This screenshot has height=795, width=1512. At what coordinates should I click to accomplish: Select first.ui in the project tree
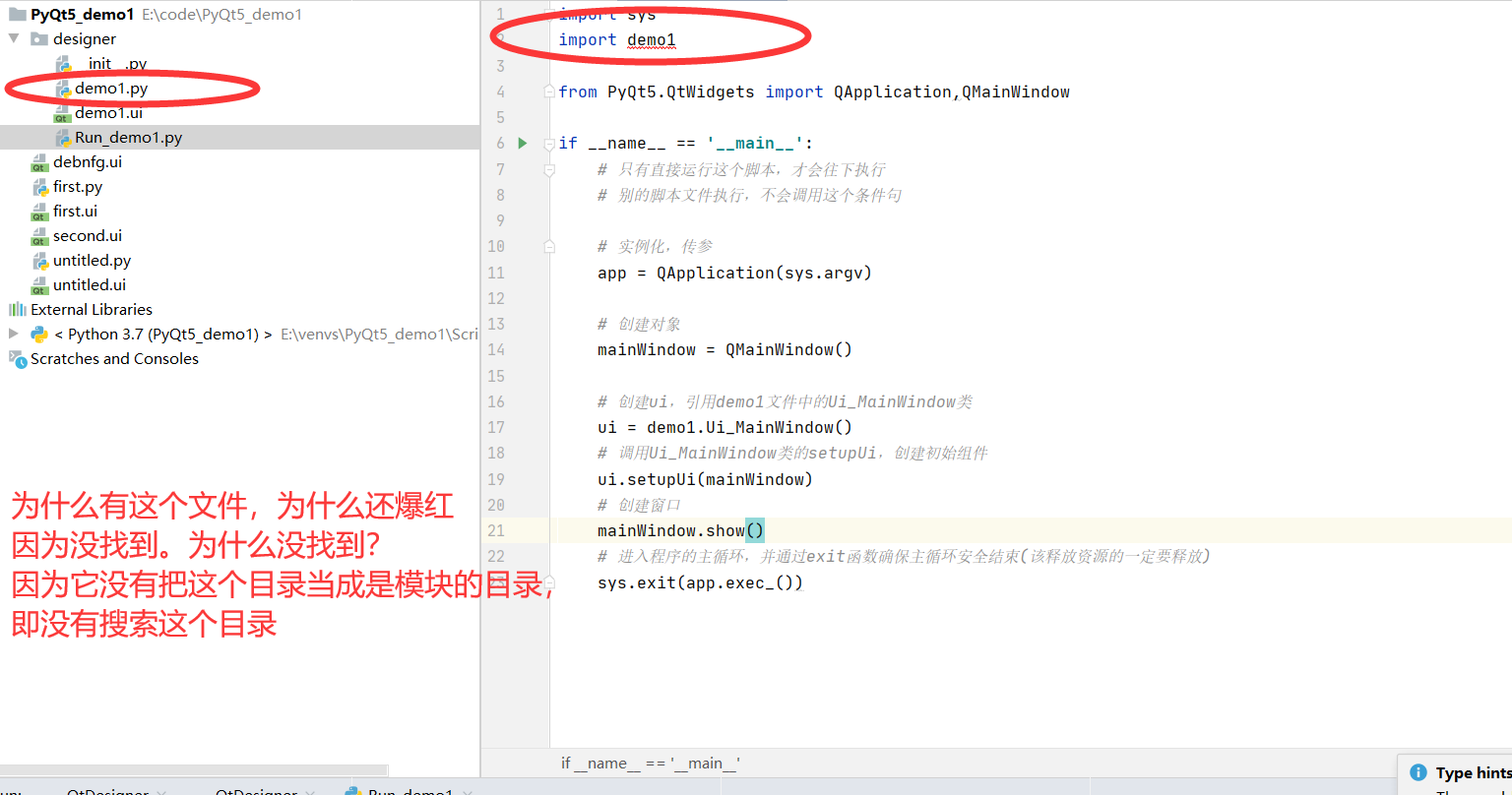75,212
